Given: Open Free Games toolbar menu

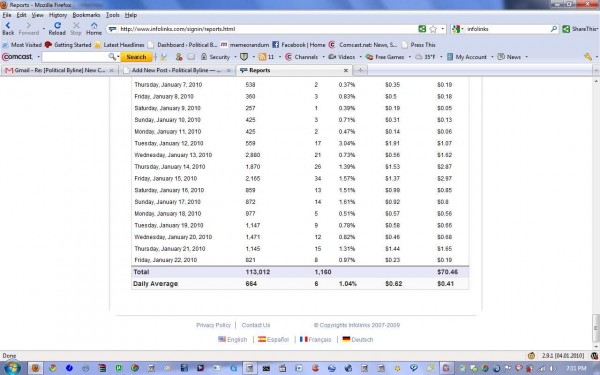Looking at the screenshot, I should pos(388,57).
